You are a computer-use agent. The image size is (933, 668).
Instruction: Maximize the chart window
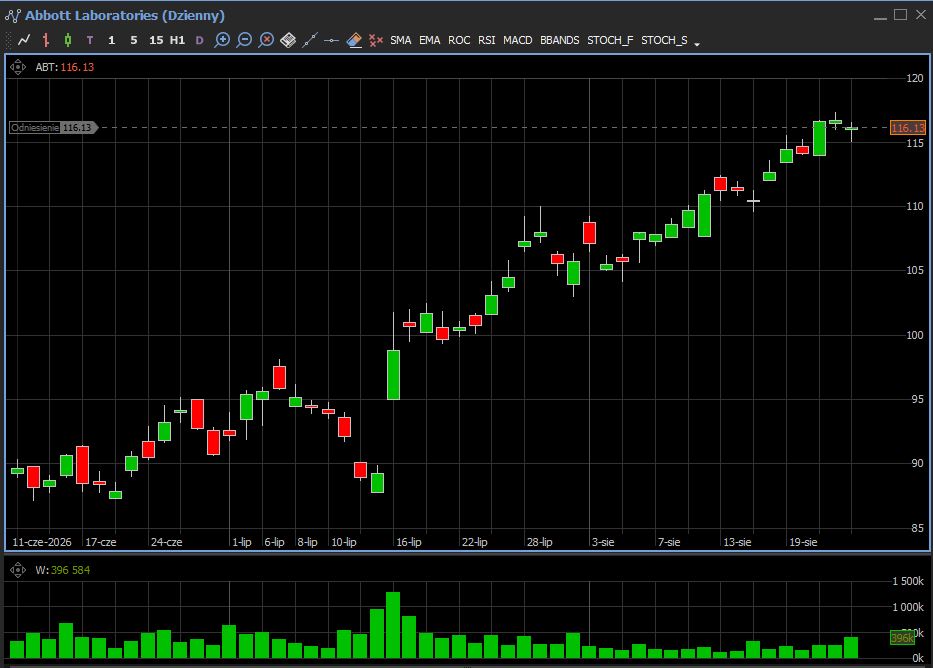(901, 15)
